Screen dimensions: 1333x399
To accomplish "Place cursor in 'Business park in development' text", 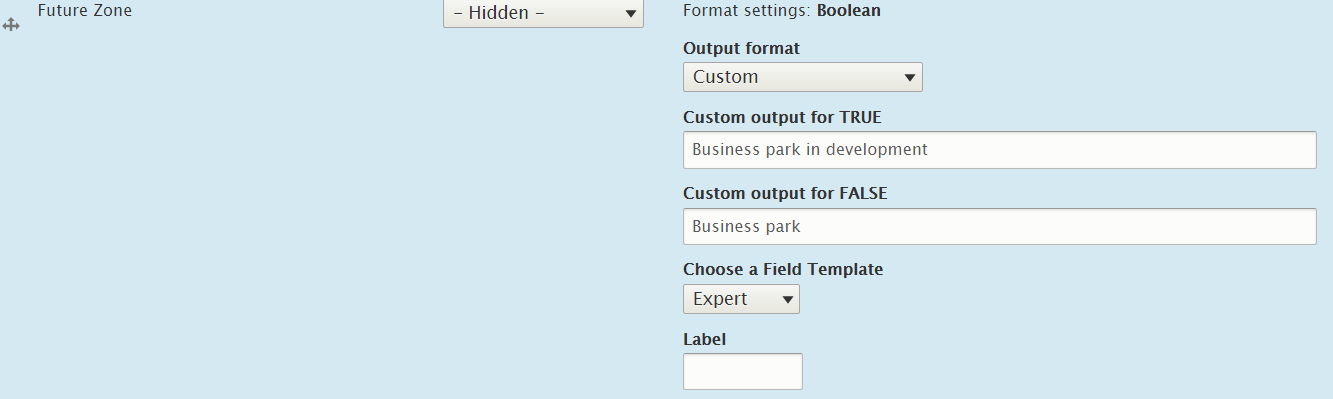I will 810,150.
